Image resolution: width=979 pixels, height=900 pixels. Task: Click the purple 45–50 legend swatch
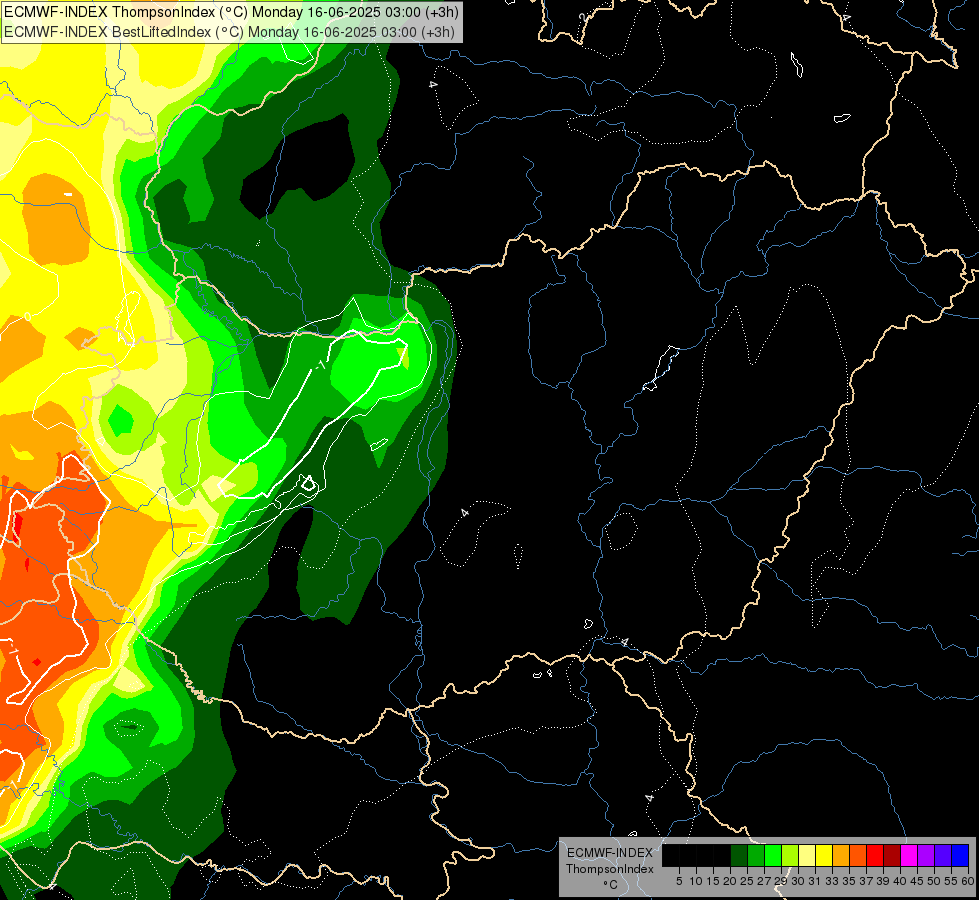click(x=926, y=855)
